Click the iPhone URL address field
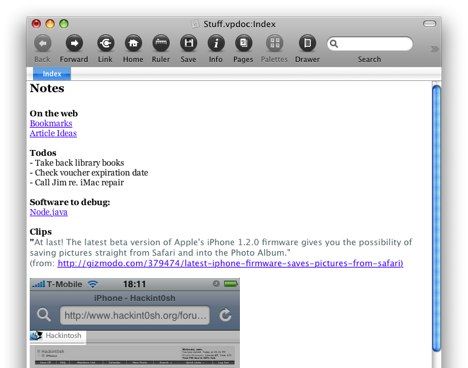The height and width of the screenshot is (368, 468). (135, 315)
